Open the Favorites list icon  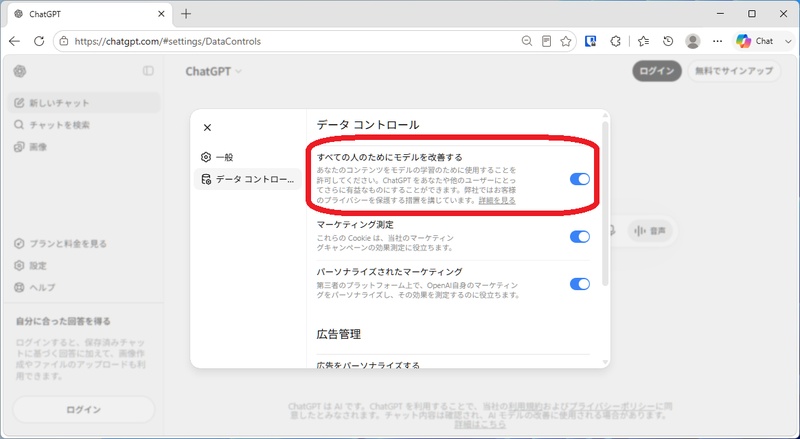[x=643, y=41]
